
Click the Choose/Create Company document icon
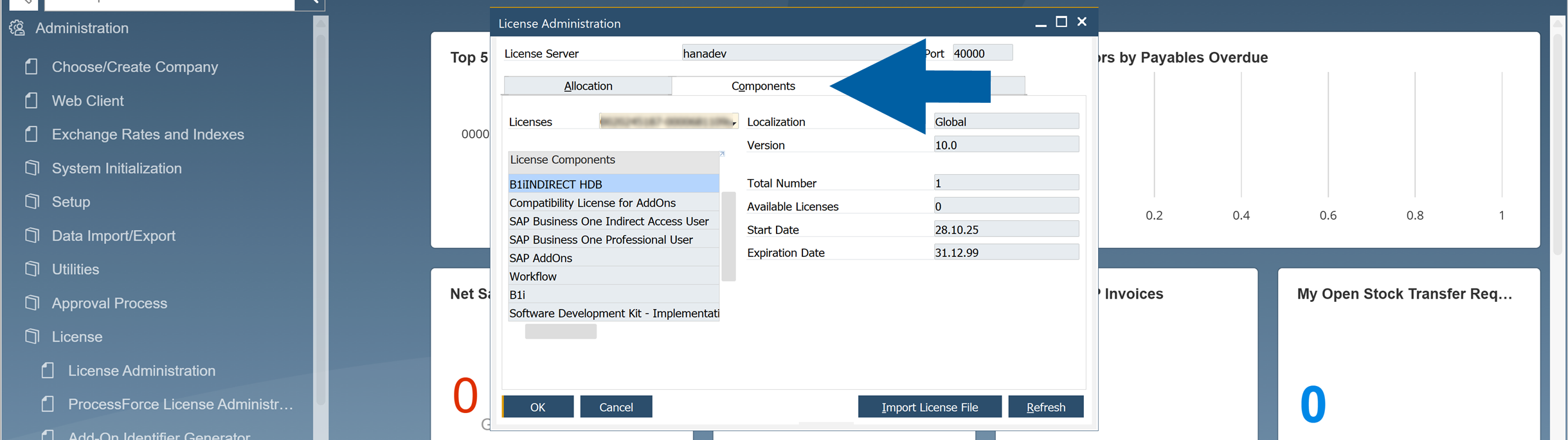click(x=32, y=67)
